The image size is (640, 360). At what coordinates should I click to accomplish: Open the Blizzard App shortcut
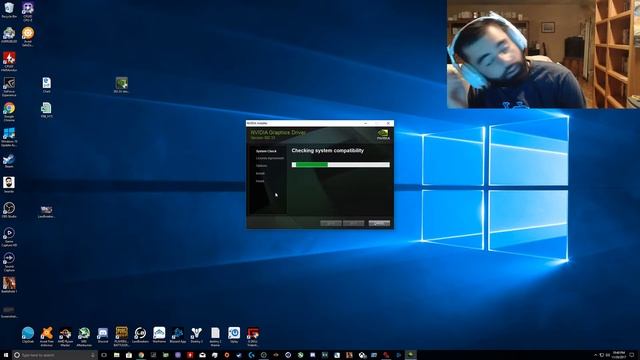click(178, 335)
